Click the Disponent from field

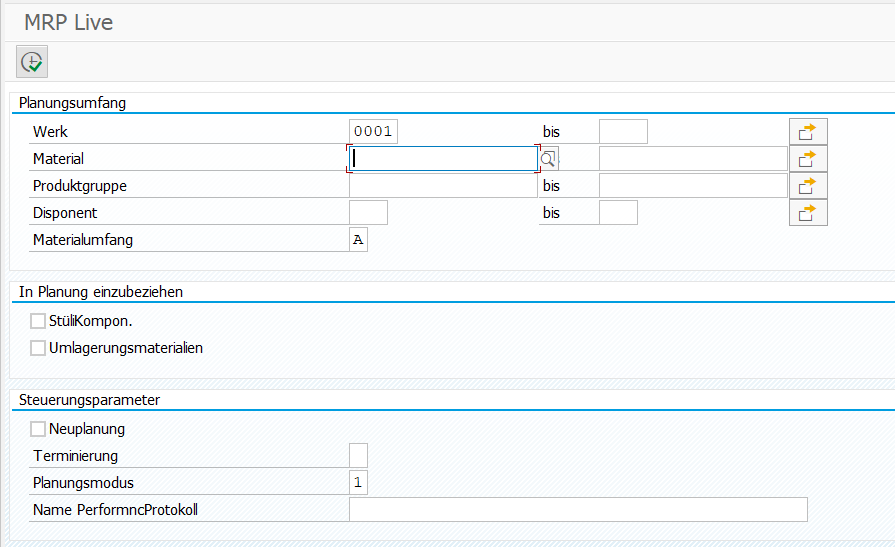368,212
